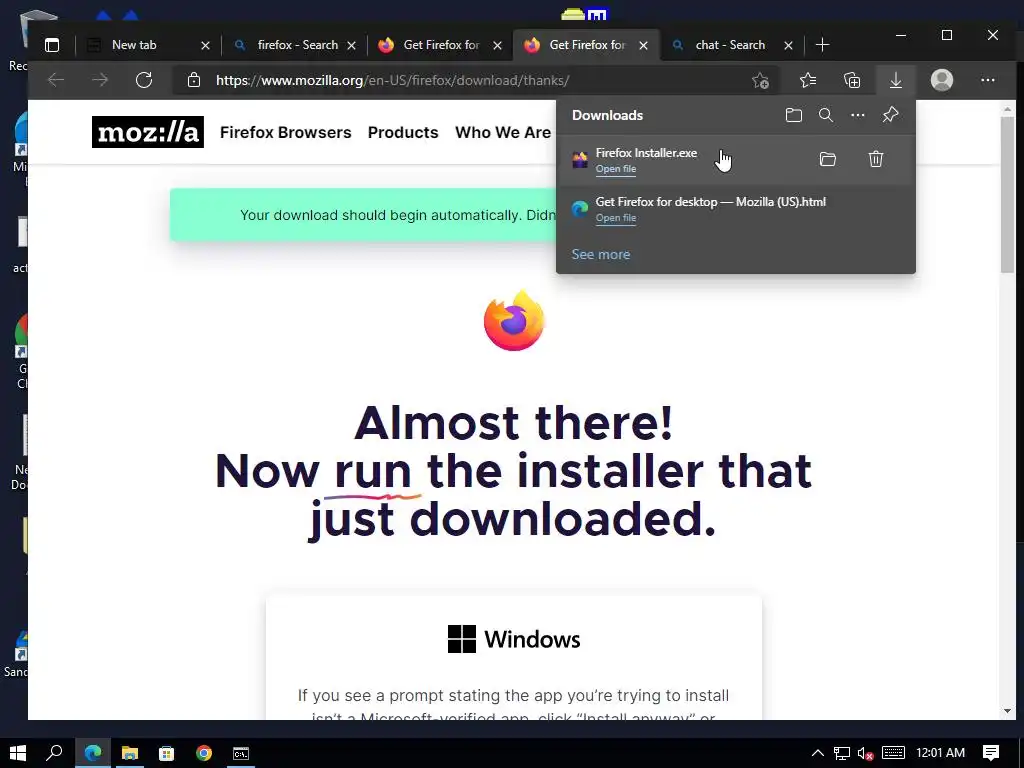
Task: Open the notification center
Action: point(991,753)
